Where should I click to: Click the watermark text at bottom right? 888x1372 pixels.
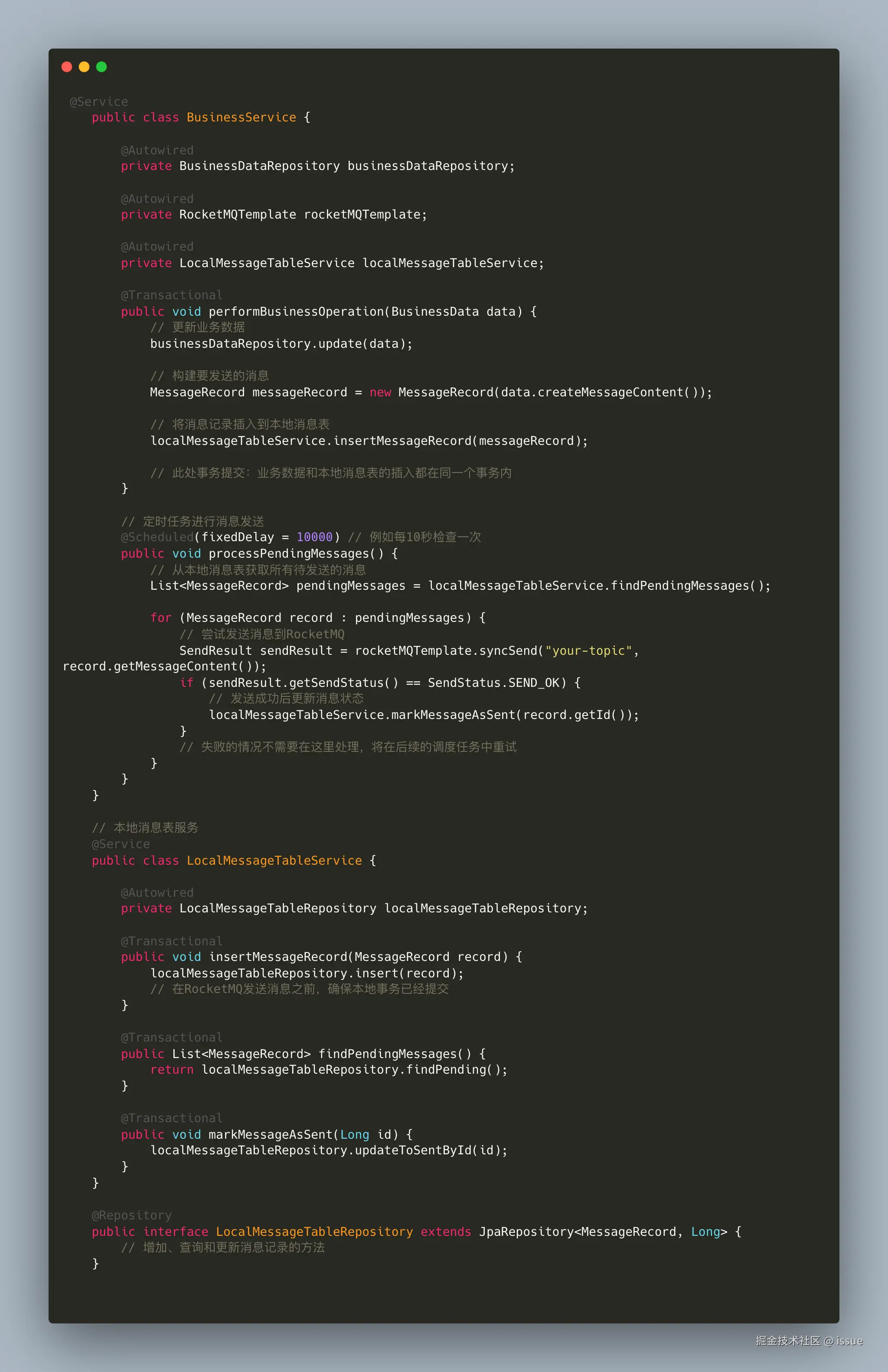click(x=809, y=1341)
